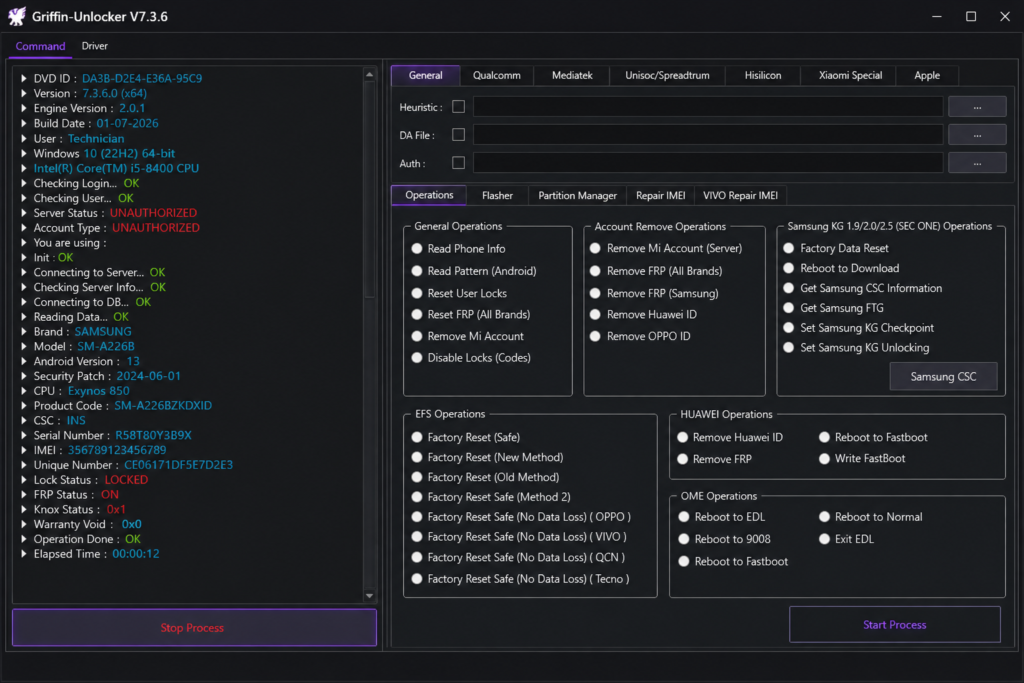Click the log panel scrollbar thumb
The height and width of the screenshot is (683, 1024).
click(x=370, y=189)
